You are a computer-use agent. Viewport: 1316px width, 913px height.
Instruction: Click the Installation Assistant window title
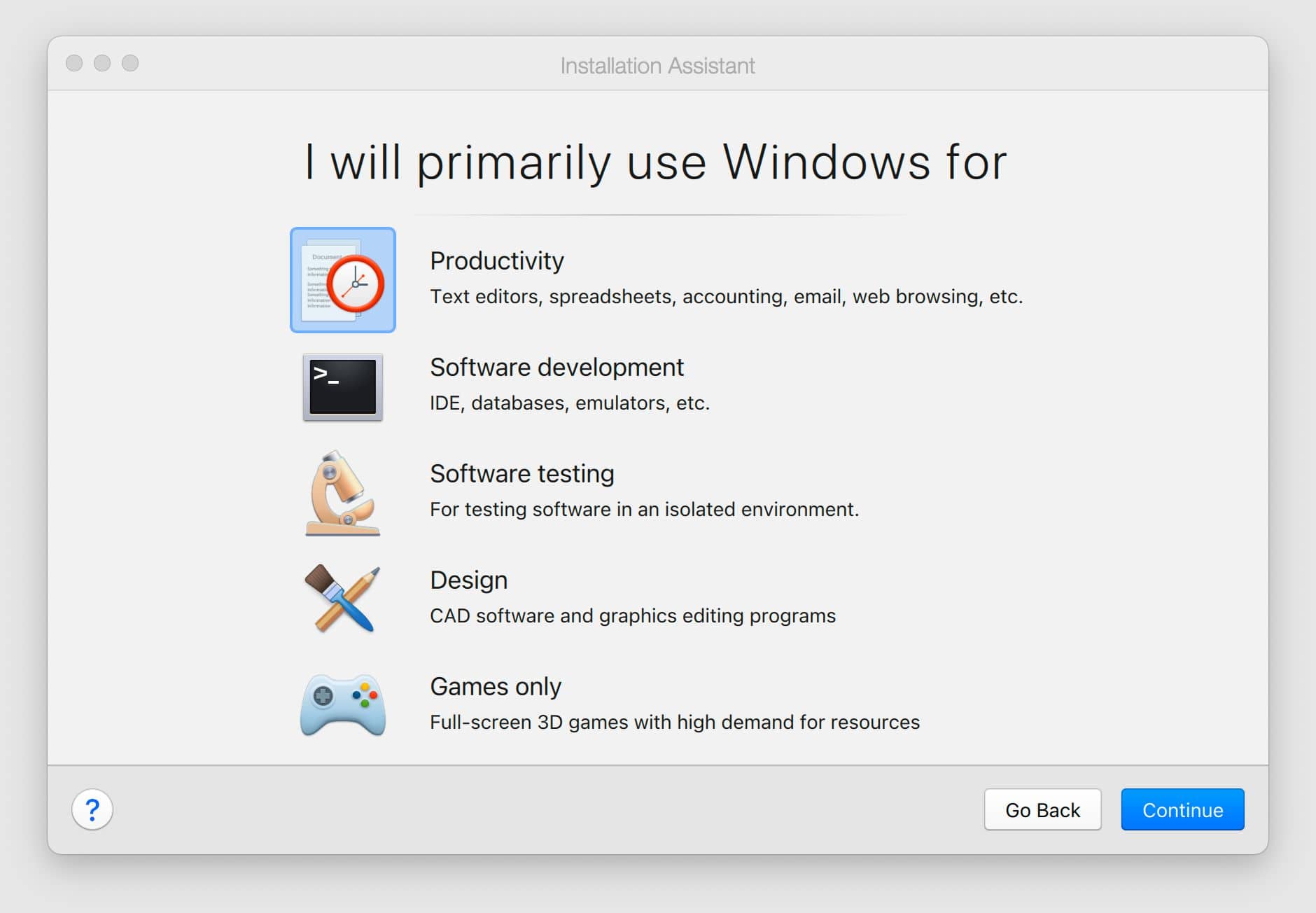(x=657, y=66)
